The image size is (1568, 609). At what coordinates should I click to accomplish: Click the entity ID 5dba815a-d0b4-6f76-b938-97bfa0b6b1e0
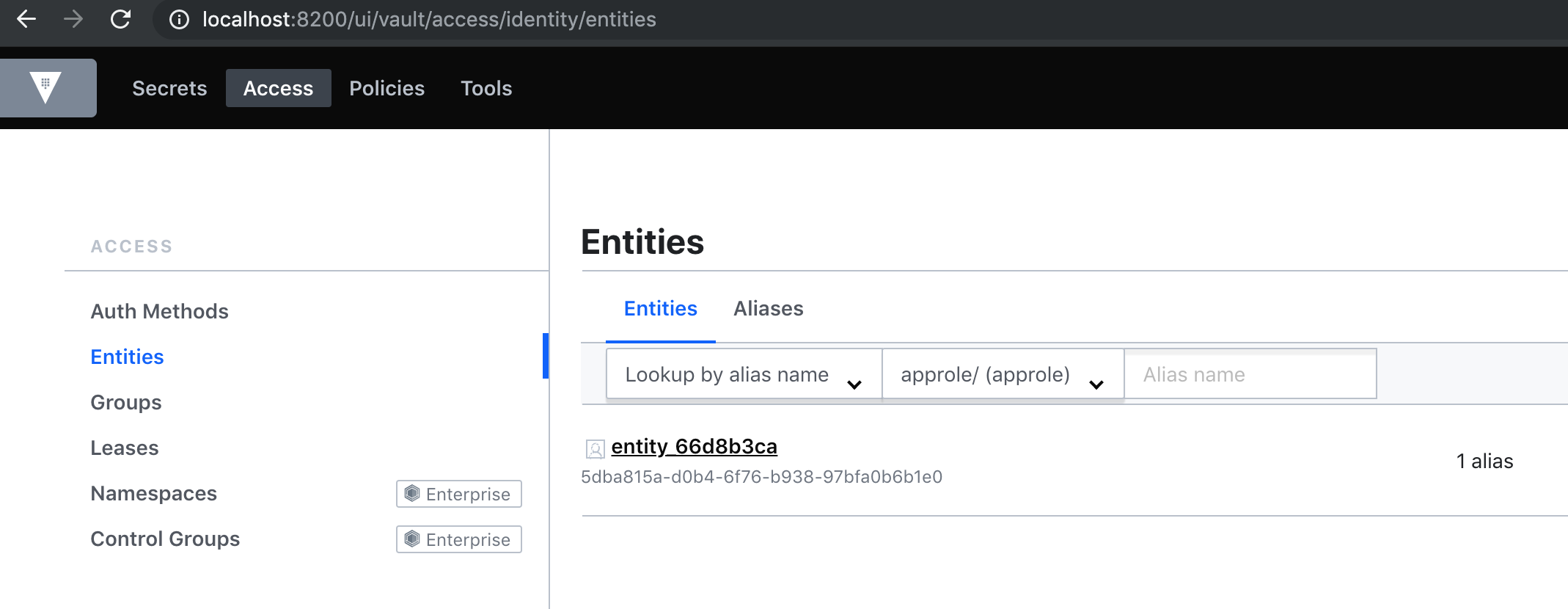coord(761,477)
